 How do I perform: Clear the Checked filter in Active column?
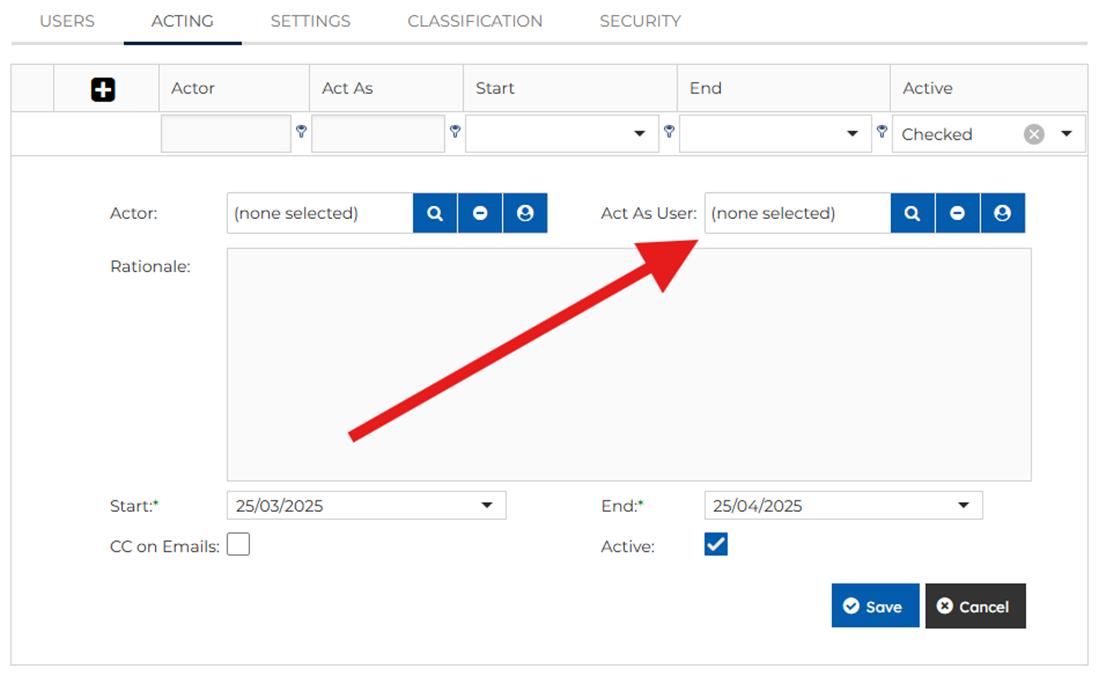pos(1034,134)
